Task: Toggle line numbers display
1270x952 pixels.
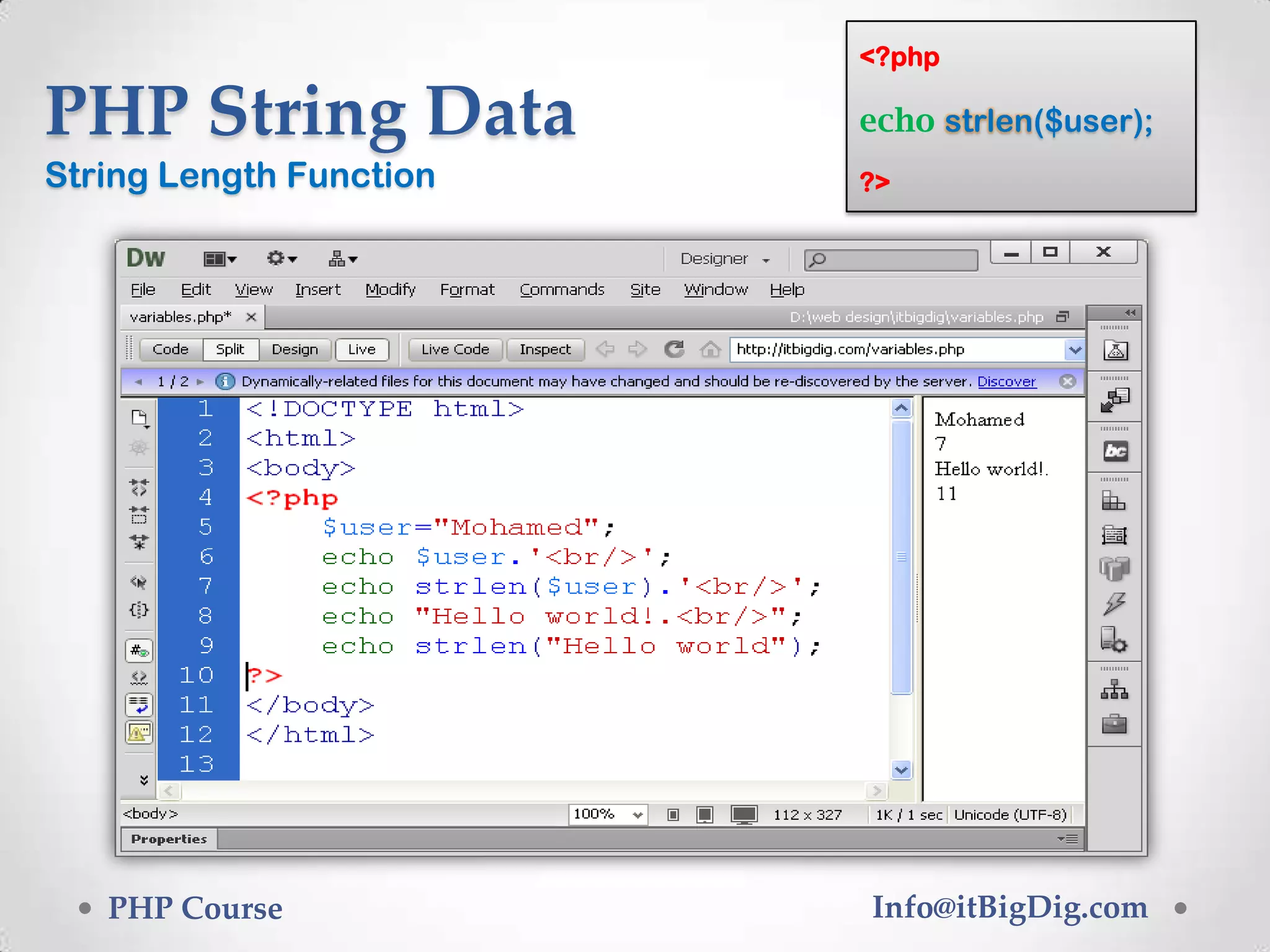Action: coord(139,651)
